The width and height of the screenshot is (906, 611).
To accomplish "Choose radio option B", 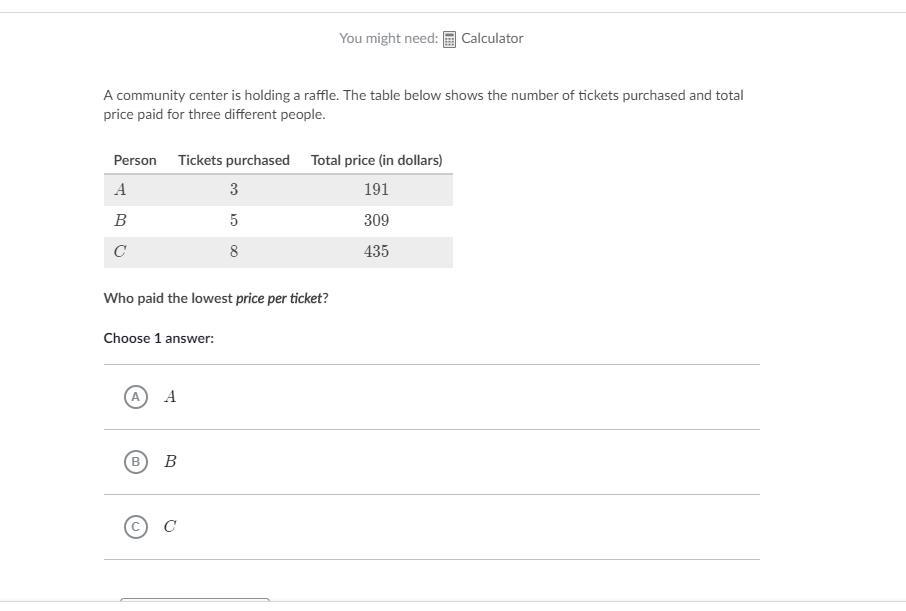I will click(136, 462).
